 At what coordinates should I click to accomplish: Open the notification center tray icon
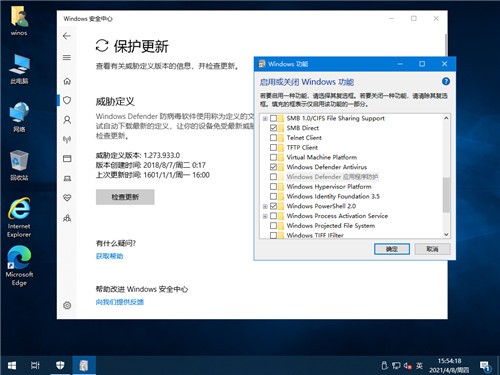pyautogui.click(x=485, y=366)
